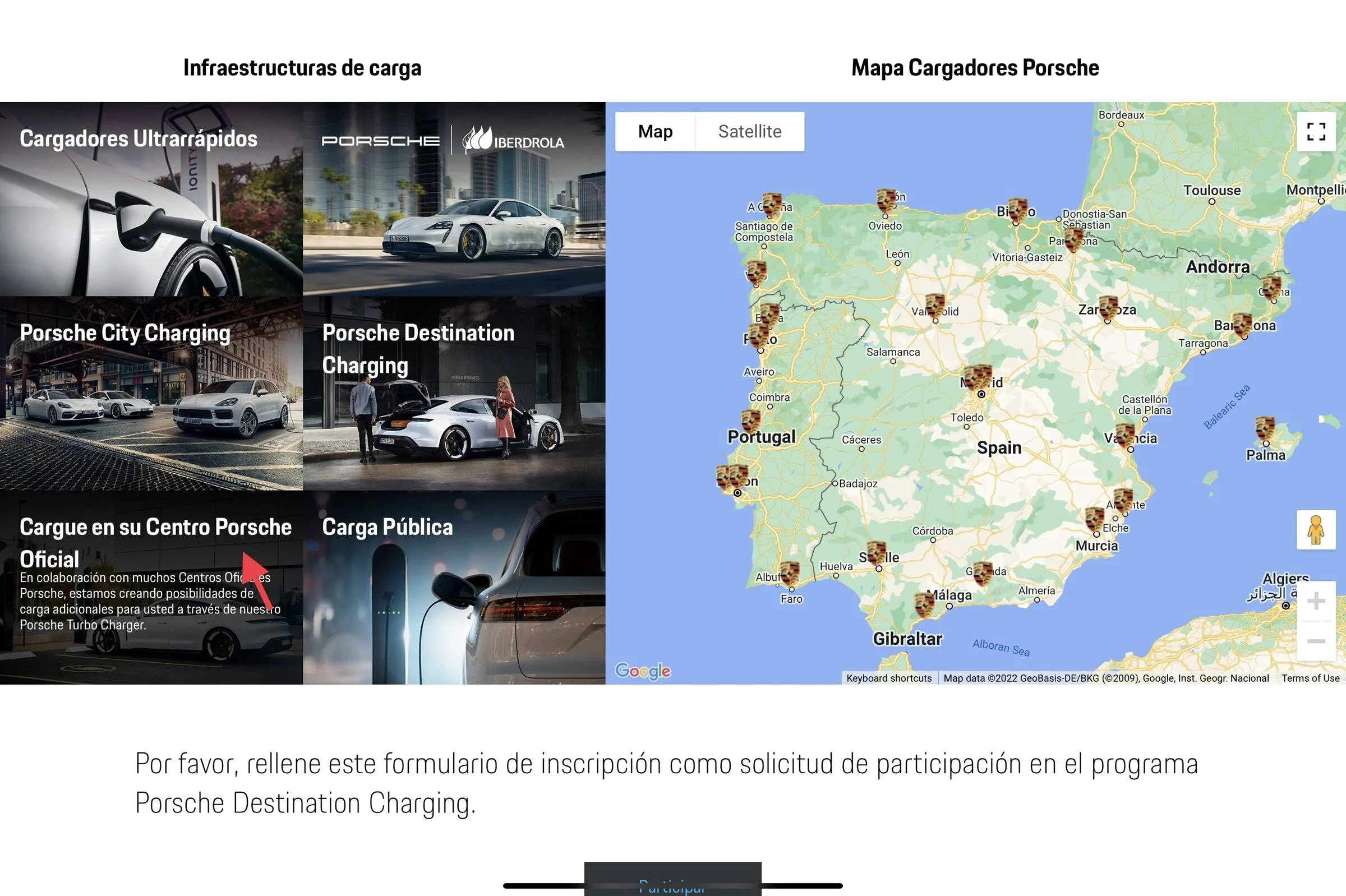
Task: Select Porsche marker at Valencia
Action: pos(1125,437)
